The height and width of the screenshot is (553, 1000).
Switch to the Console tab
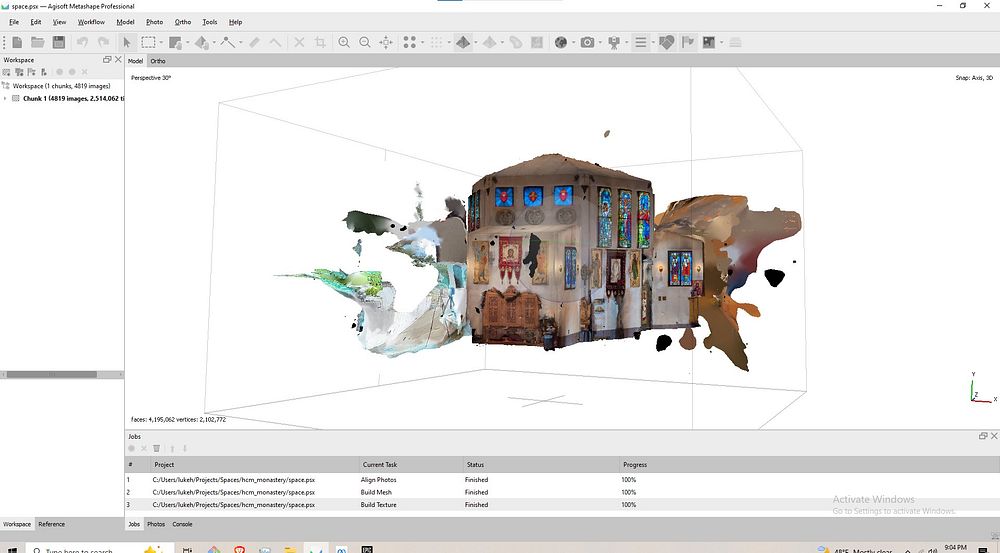[x=182, y=524]
